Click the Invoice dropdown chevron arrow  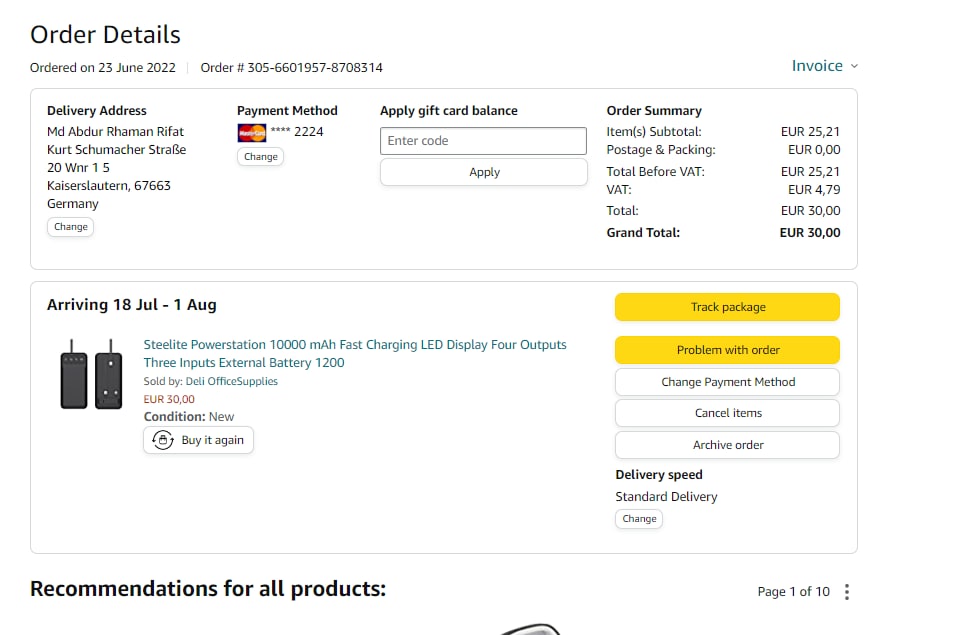coord(854,67)
